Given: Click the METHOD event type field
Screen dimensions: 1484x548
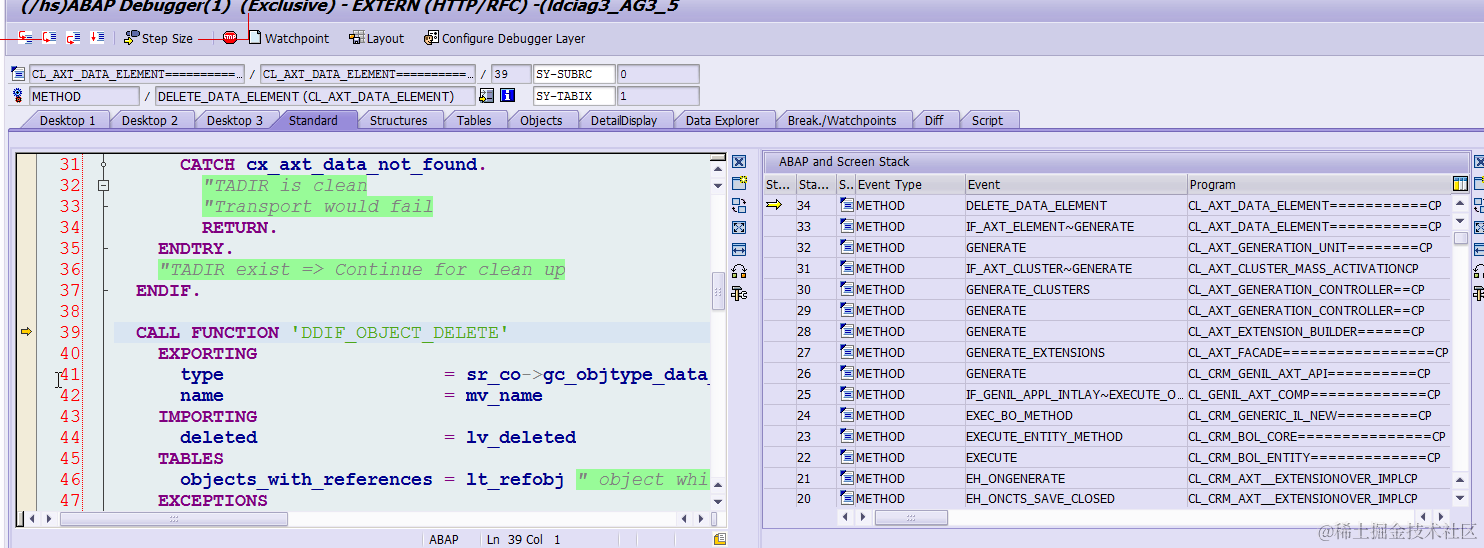Looking at the screenshot, I should [84, 96].
